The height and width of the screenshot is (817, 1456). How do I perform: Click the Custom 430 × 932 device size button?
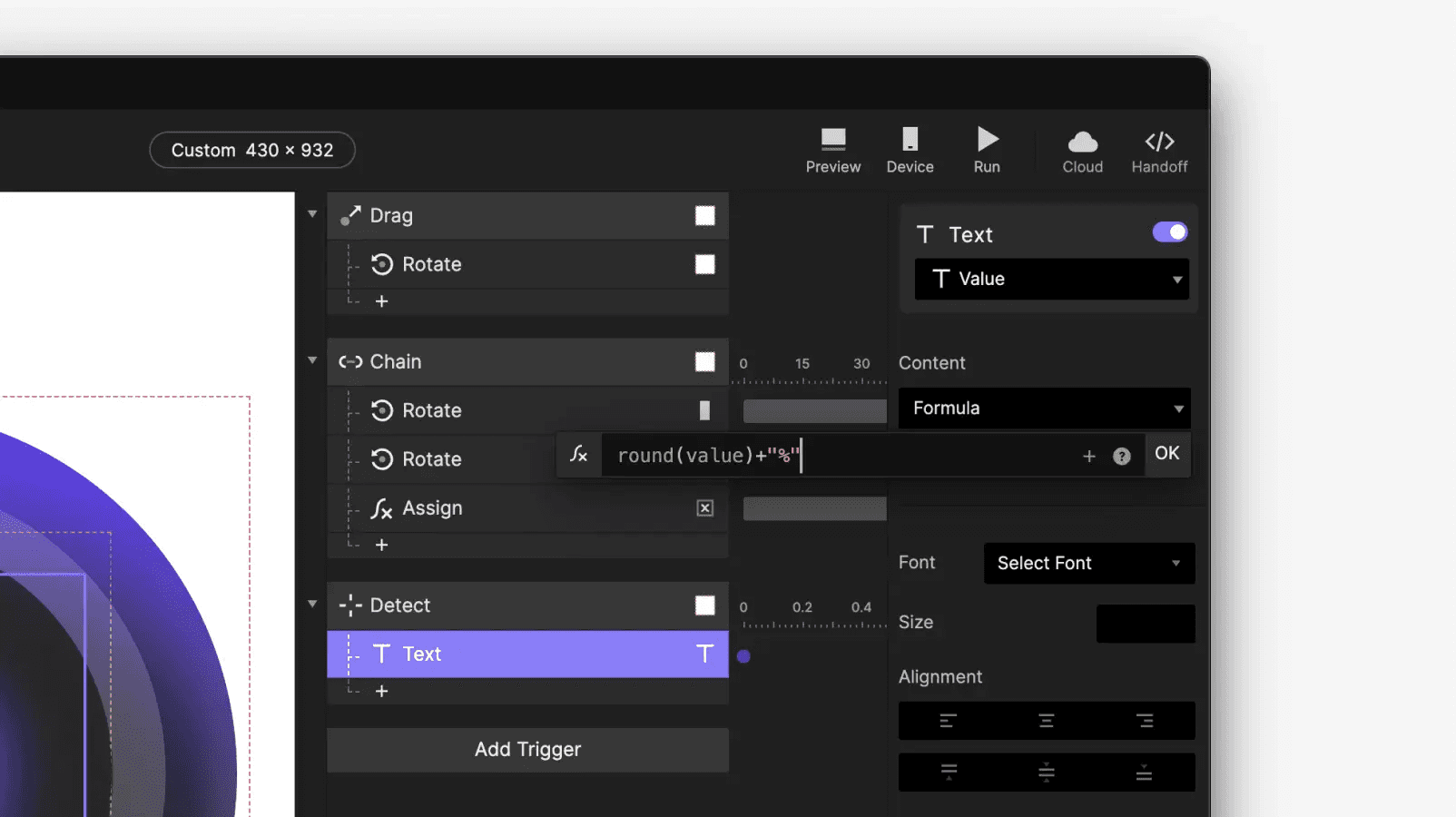click(x=252, y=150)
